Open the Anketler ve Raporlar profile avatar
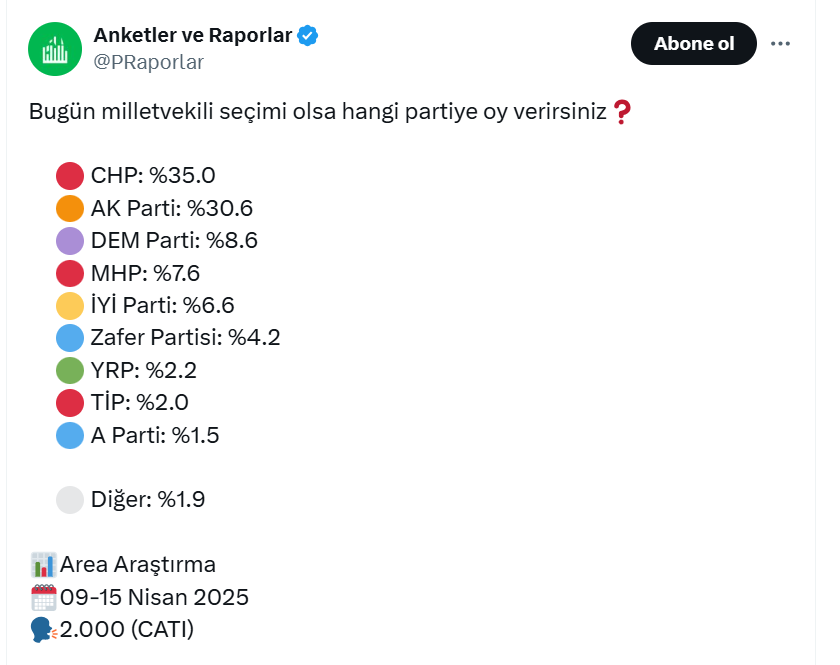Image resolution: width=840 pixels, height=665 pixels. tap(55, 49)
